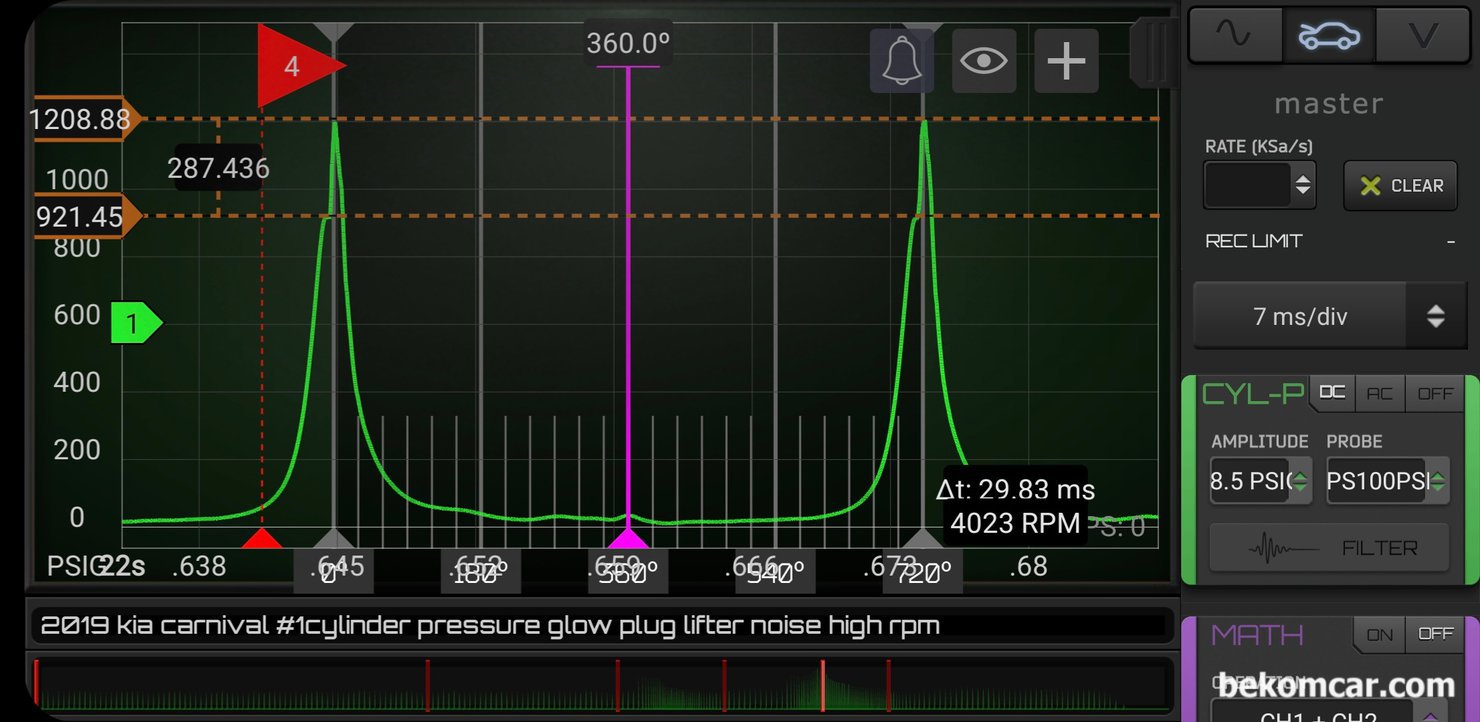Click the CLEAR button
Image resolution: width=1480 pixels, height=722 pixels.
click(x=1400, y=185)
